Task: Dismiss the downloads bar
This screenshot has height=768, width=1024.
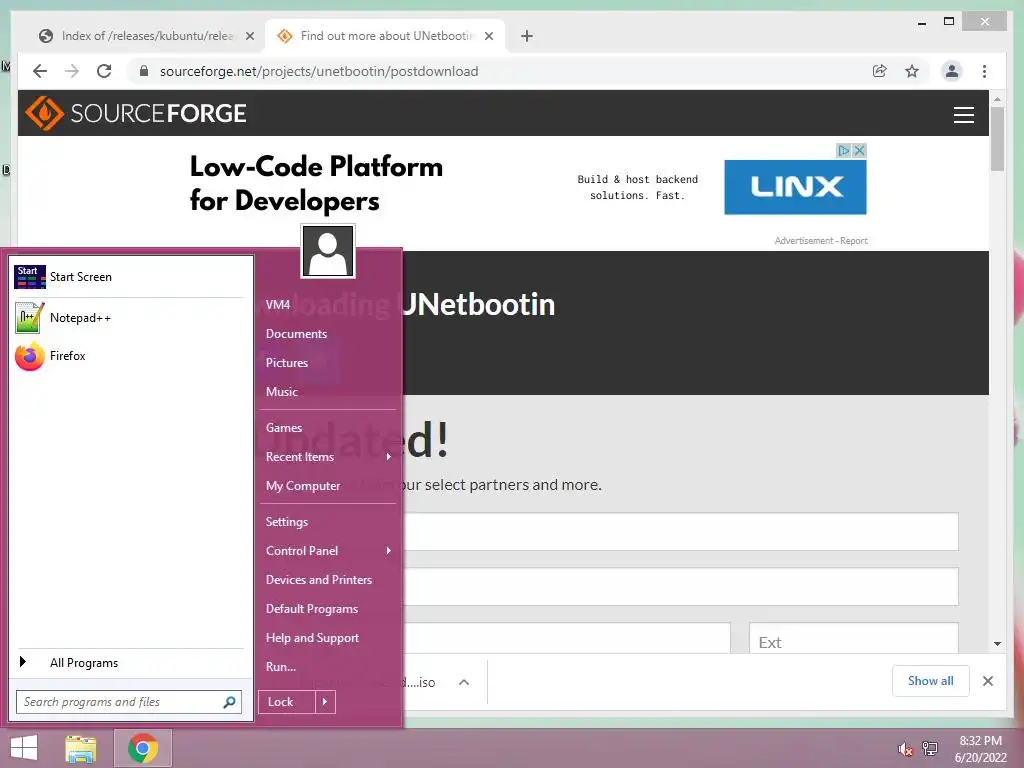Action: 987,681
